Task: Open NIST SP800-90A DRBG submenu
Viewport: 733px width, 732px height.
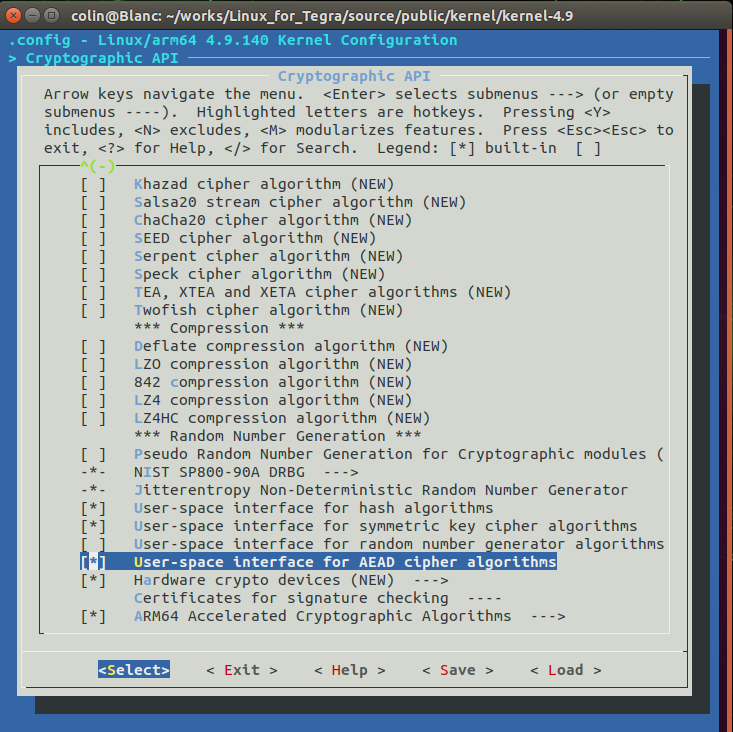Action: [246, 472]
